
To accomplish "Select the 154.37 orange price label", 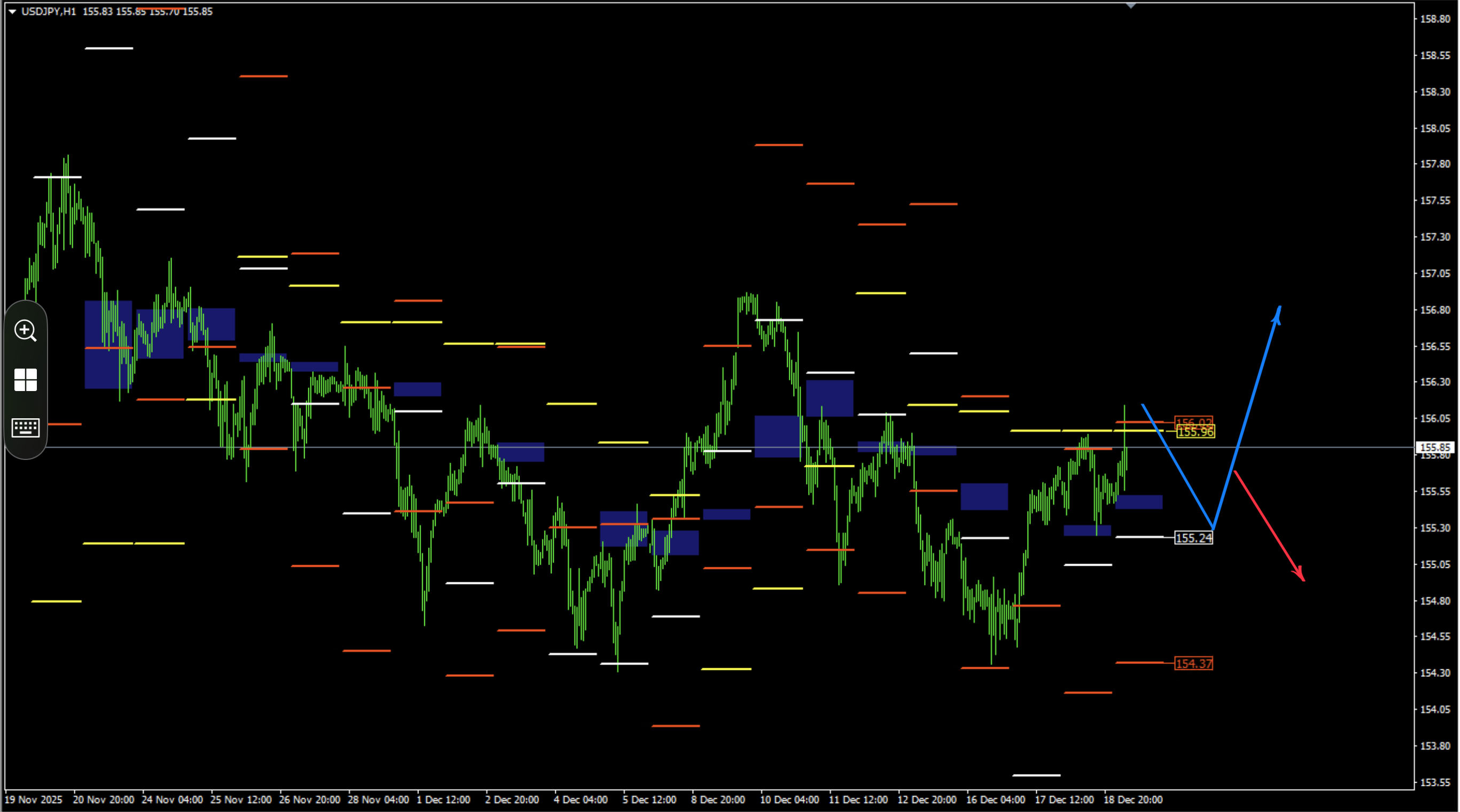I will (1194, 663).
